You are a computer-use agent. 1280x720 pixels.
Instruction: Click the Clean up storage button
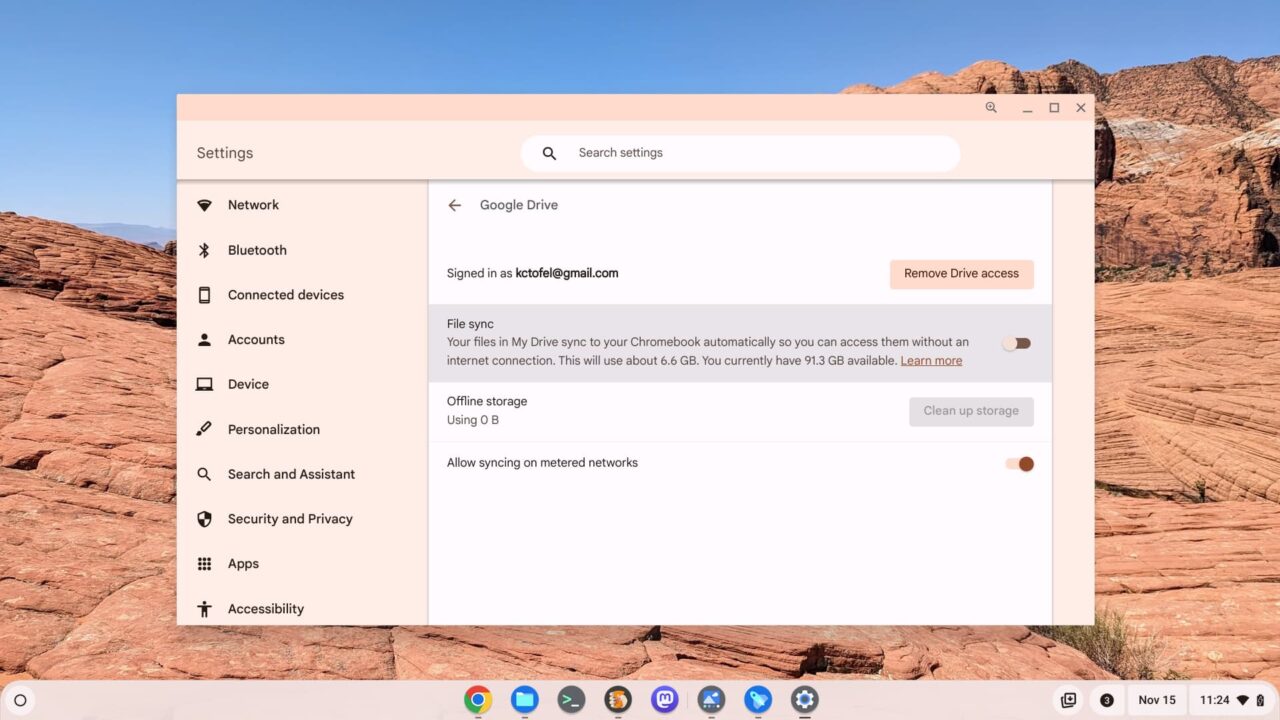[x=971, y=411]
